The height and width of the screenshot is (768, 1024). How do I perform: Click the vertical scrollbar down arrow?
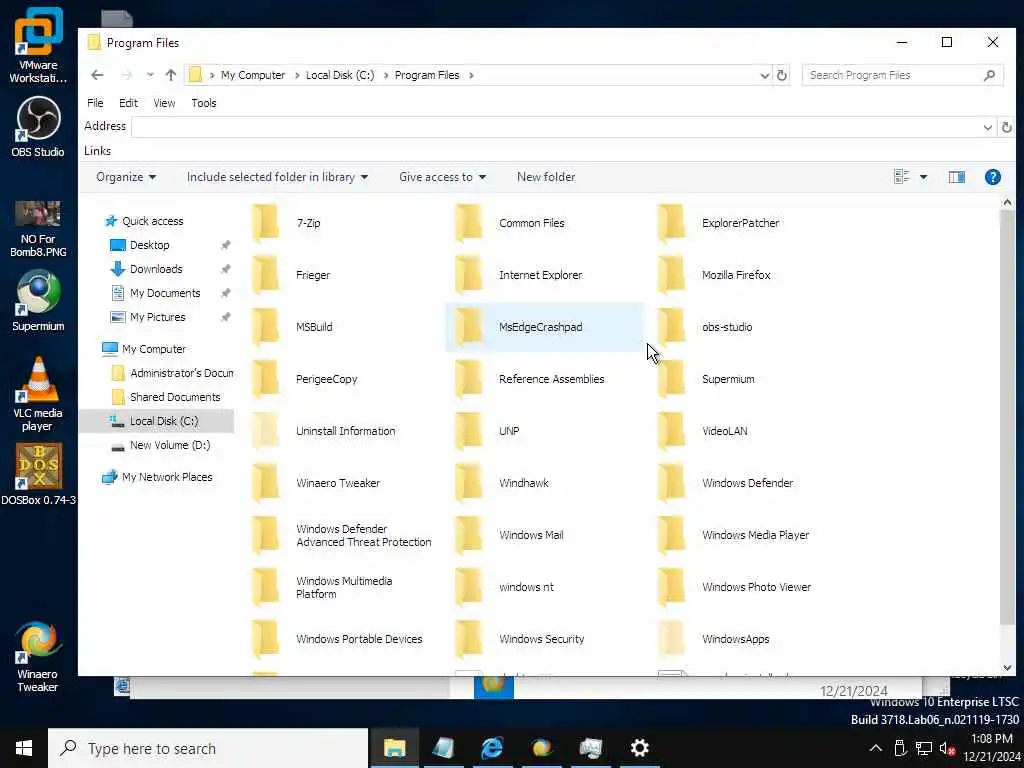pos(1007,667)
